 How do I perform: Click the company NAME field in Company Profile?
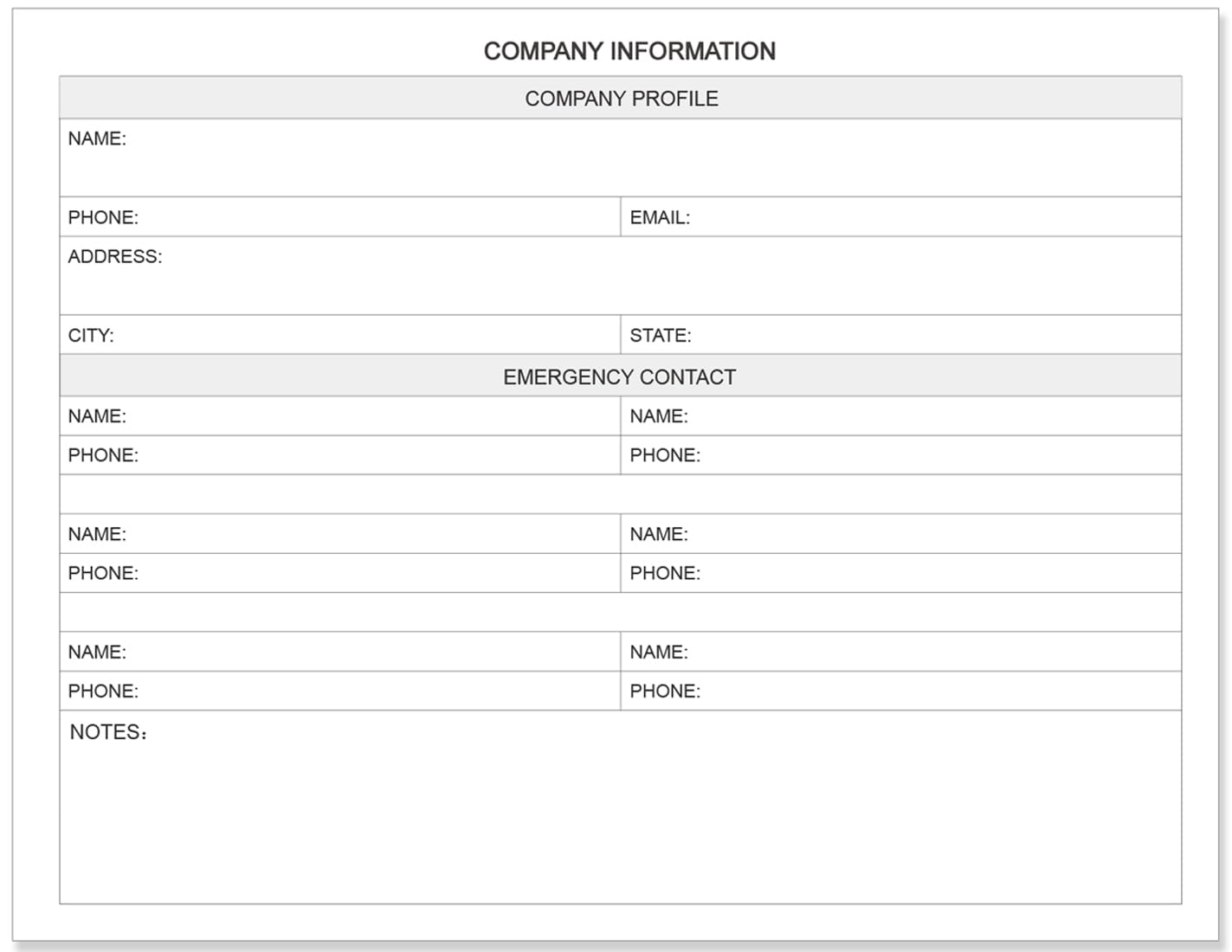click(620, 158)
